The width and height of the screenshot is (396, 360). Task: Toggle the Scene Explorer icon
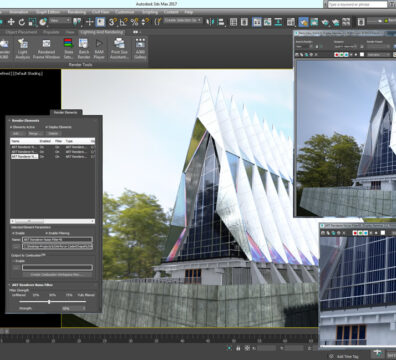pos(233,22)
